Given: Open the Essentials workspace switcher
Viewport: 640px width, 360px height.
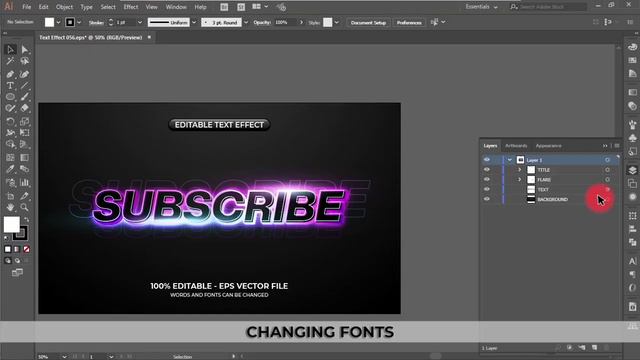Looking at the screenshot, I should [x=482, y=7].
